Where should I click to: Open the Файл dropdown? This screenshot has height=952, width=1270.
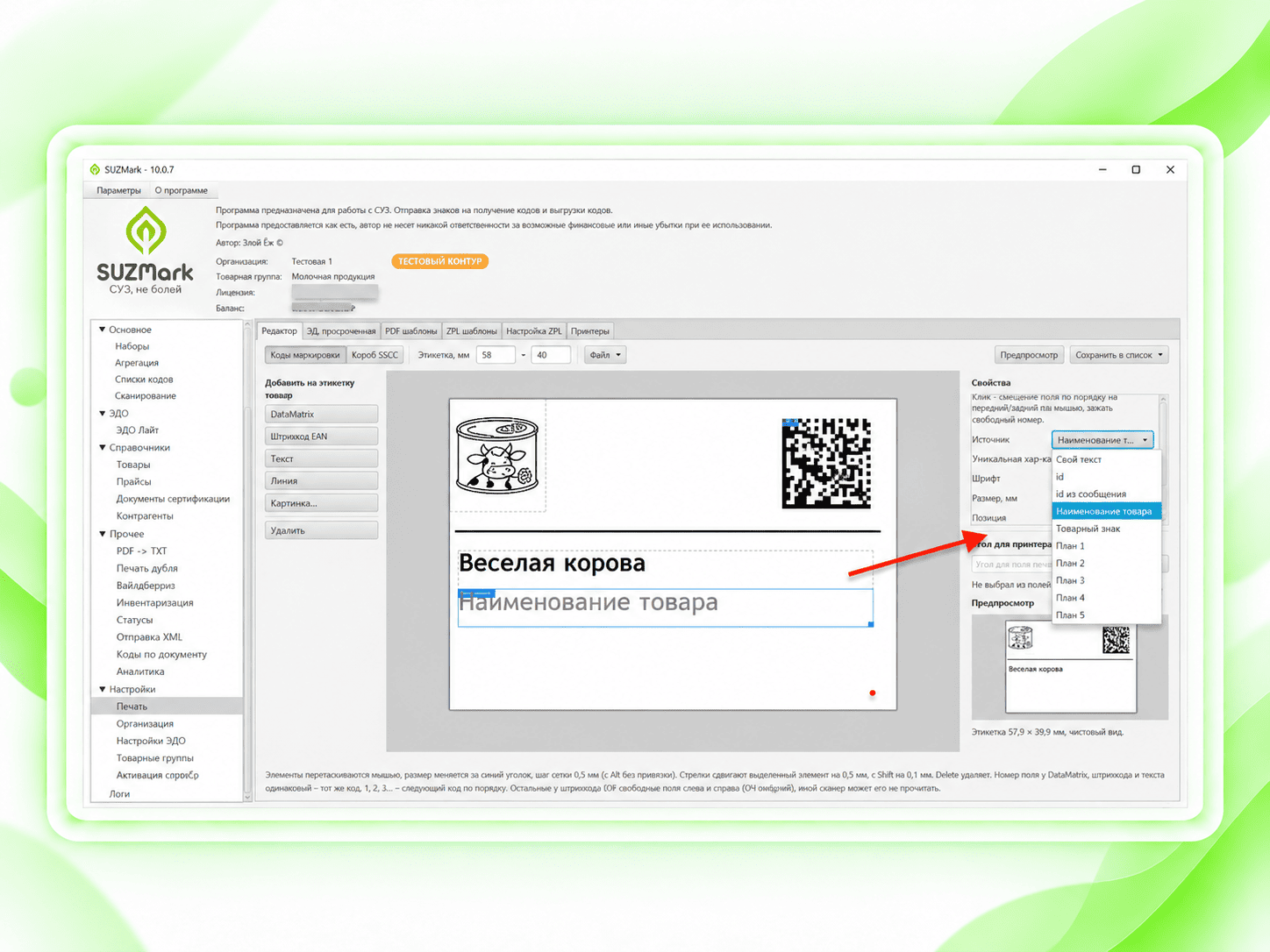click(x=605, y=355)
